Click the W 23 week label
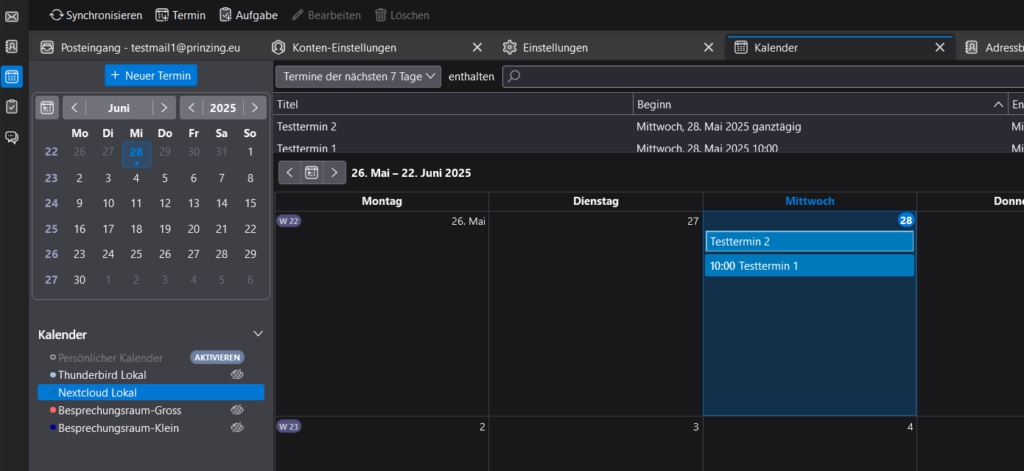Viewport: 1024px width, 471px height. (x=289, y=426)
